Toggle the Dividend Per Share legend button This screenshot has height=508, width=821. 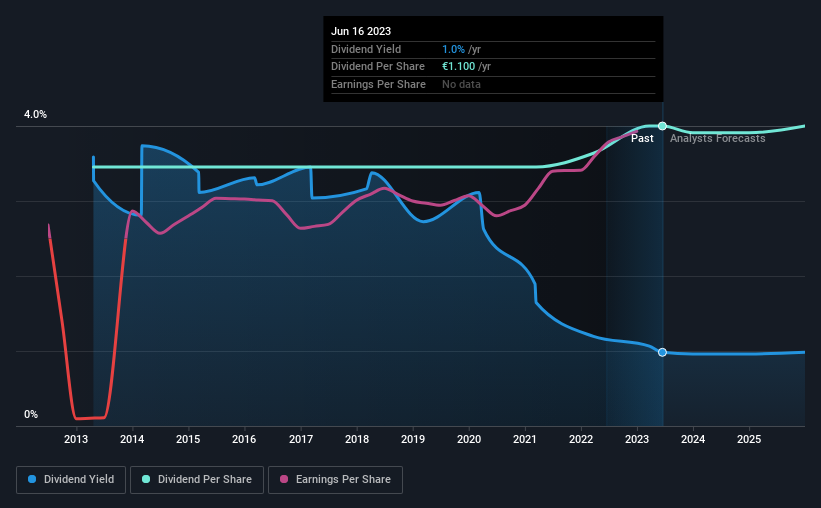pyautogui.click(x=197, y=480)
